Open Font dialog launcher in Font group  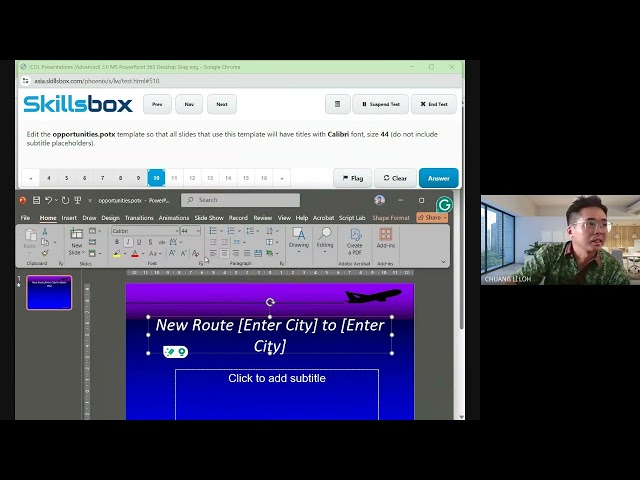point(201,264)
